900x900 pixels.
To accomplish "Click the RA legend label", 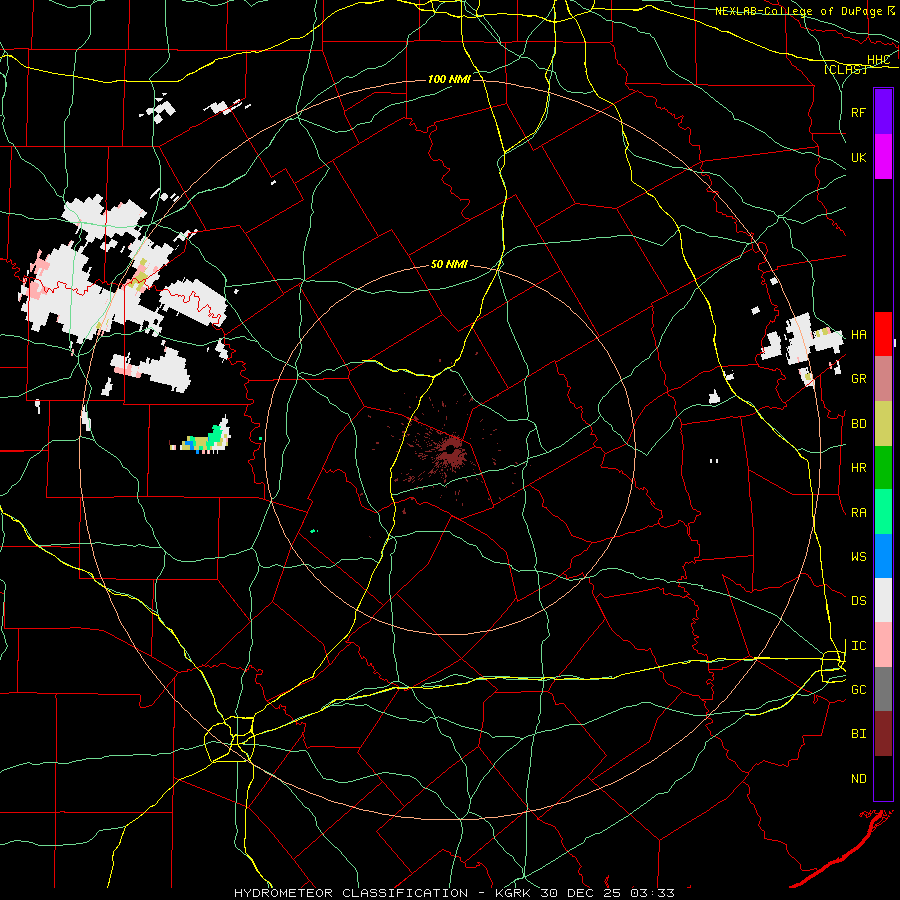I will tap(858, 513).
